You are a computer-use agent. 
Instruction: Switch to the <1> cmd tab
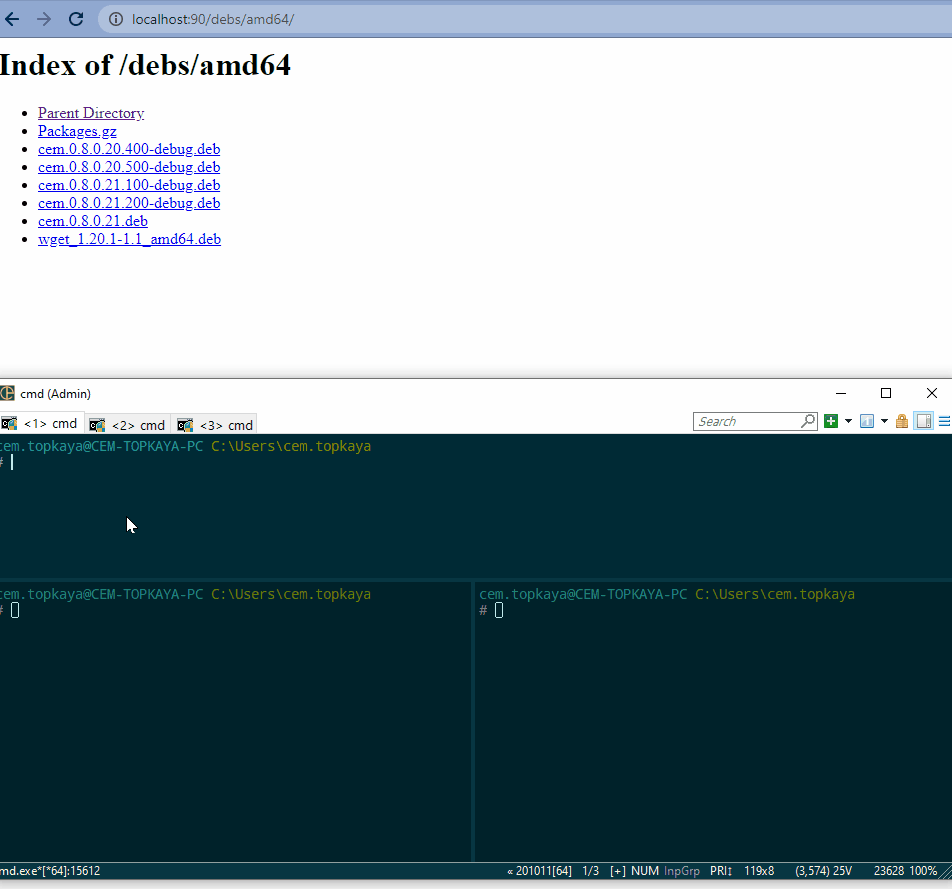click(41, 424)
